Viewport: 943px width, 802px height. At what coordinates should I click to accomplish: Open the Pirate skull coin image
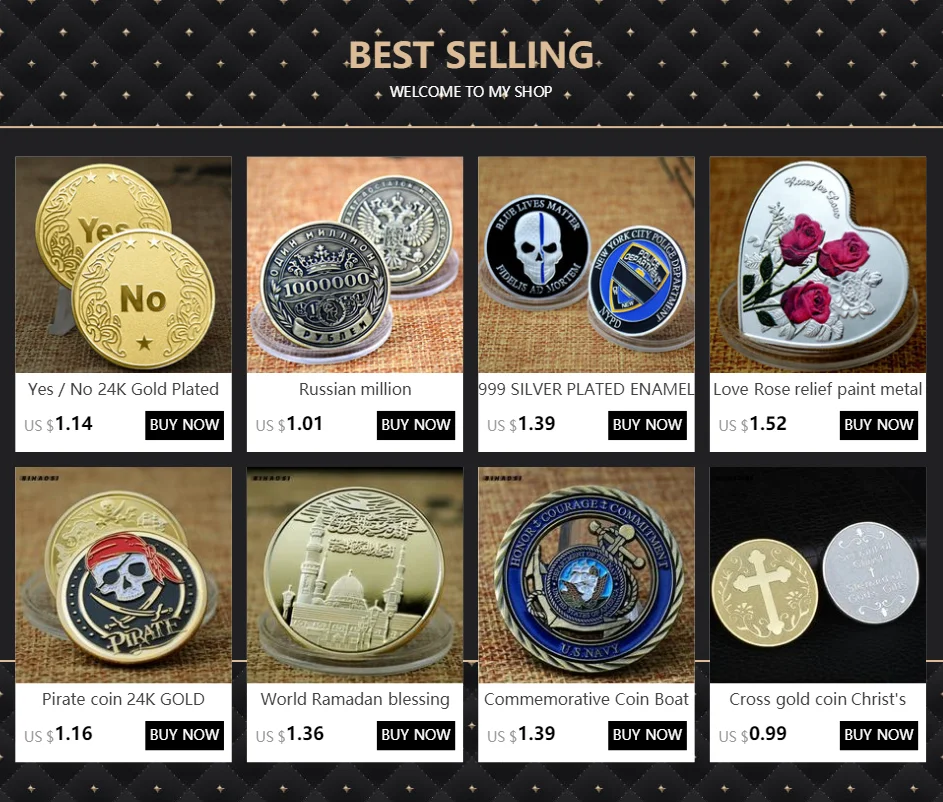coord(123,575)
